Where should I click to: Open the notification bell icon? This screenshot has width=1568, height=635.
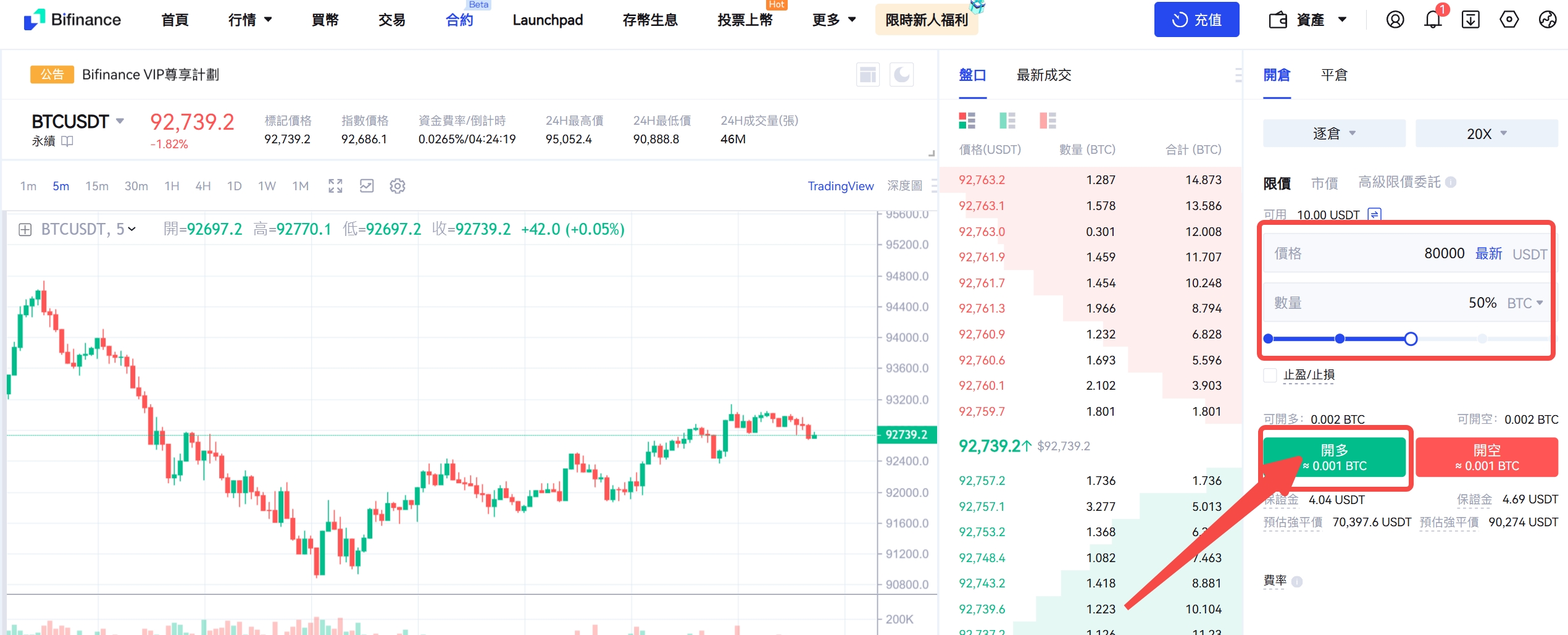tap(1433, 20)
